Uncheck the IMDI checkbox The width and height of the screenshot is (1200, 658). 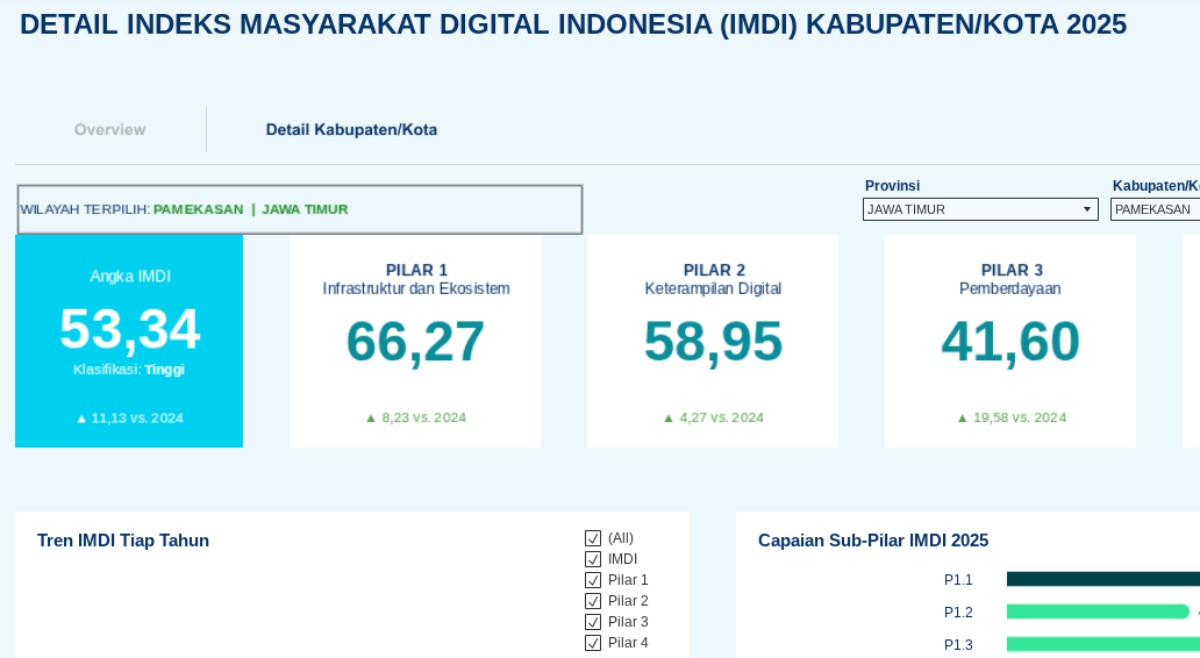(x=593, y=559)
